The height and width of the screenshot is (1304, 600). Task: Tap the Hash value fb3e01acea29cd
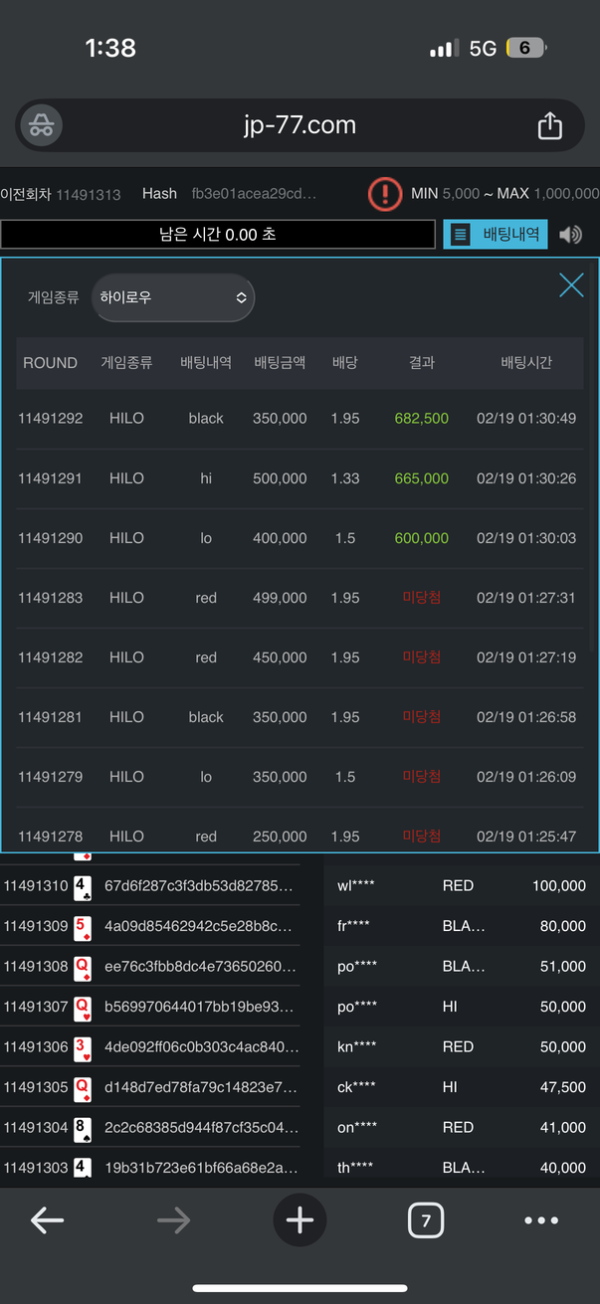(254, 193)
